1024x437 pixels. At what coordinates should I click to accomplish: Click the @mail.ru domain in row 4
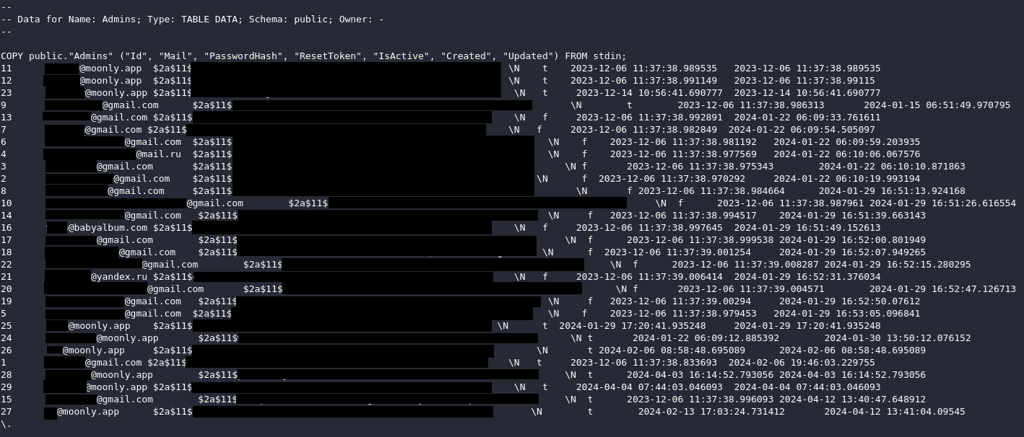158,154
